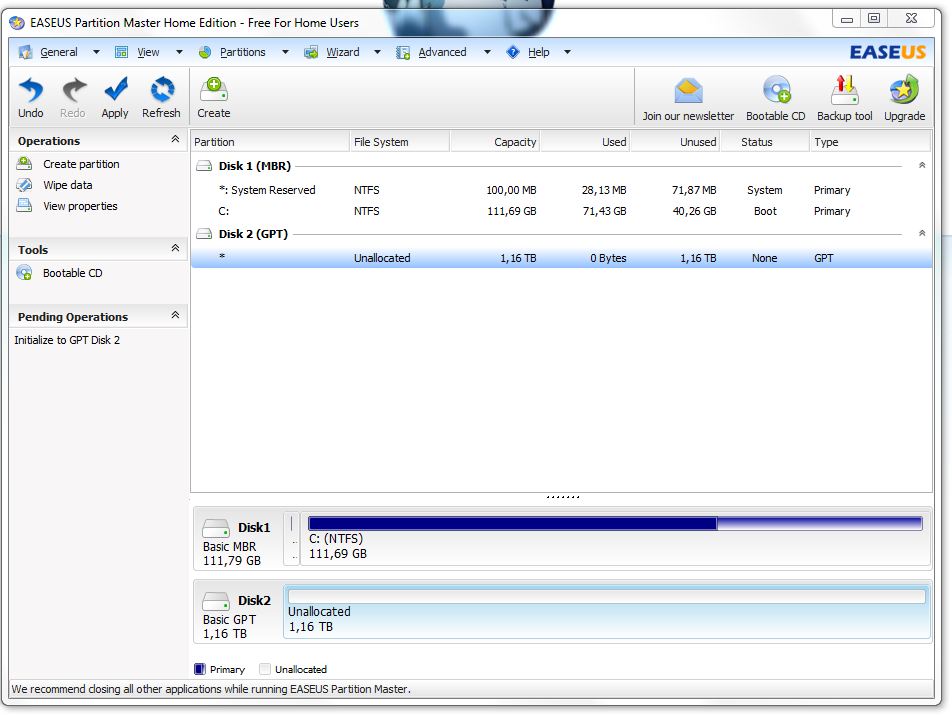The height and width of the screenshot is (715, 952).
Task: Click the Type column header
Action: (x=870, y=142)
